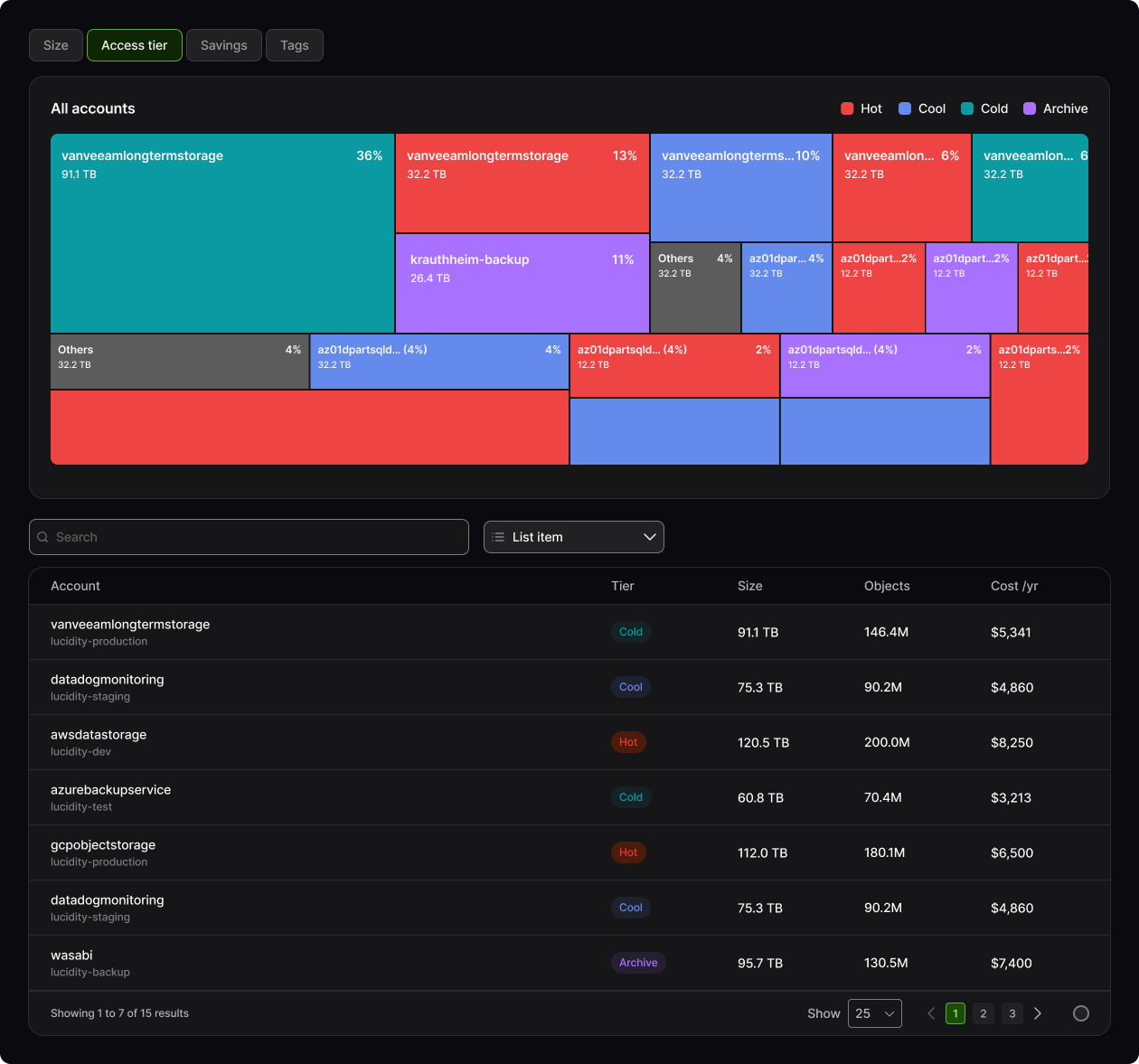Image resolution: width=1139 pixels, height=1064 pixels.
Task: Click the Account column header
Action: [x=75, y=586]
